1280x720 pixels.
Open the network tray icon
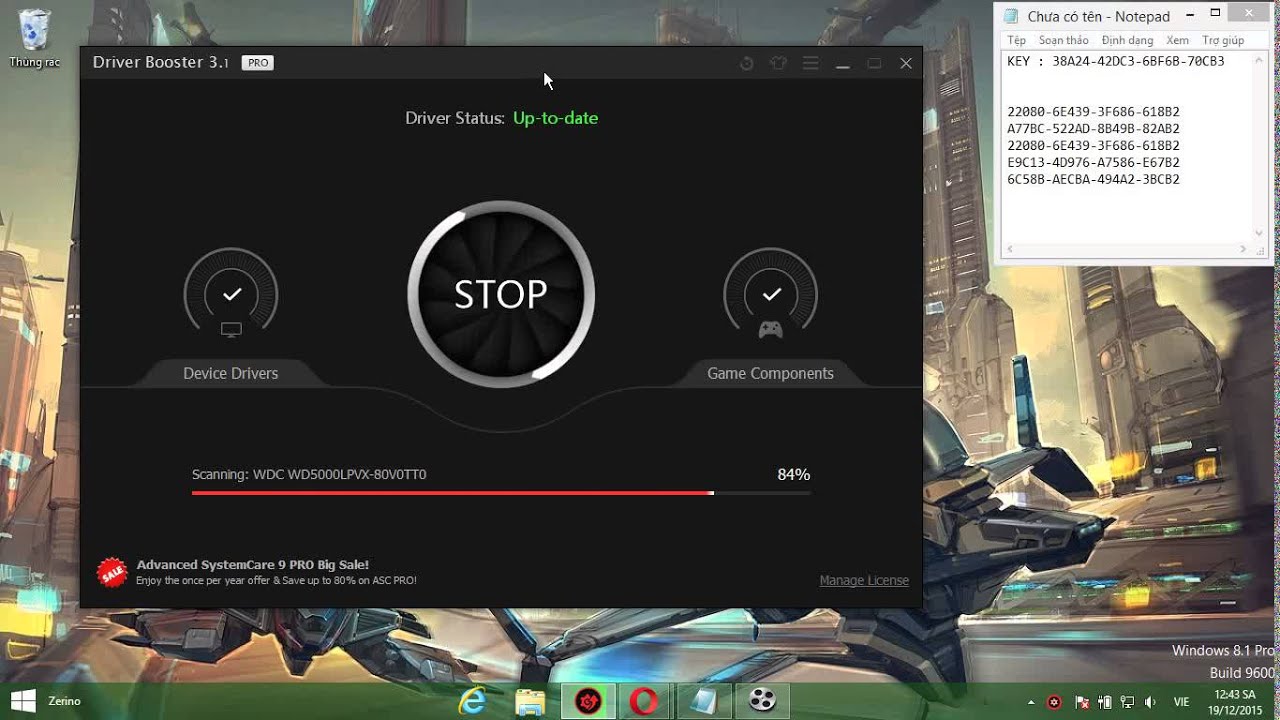click(x=1128, y=702)
